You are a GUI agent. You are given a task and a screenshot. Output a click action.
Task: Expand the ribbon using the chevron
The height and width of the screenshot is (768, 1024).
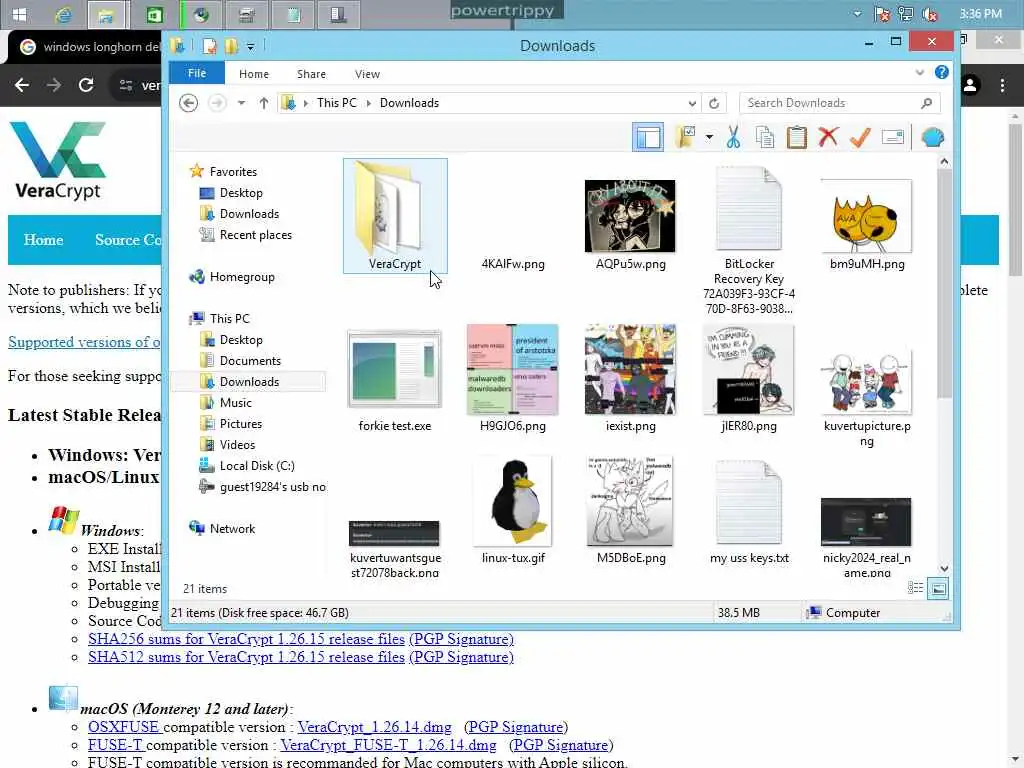920,72
